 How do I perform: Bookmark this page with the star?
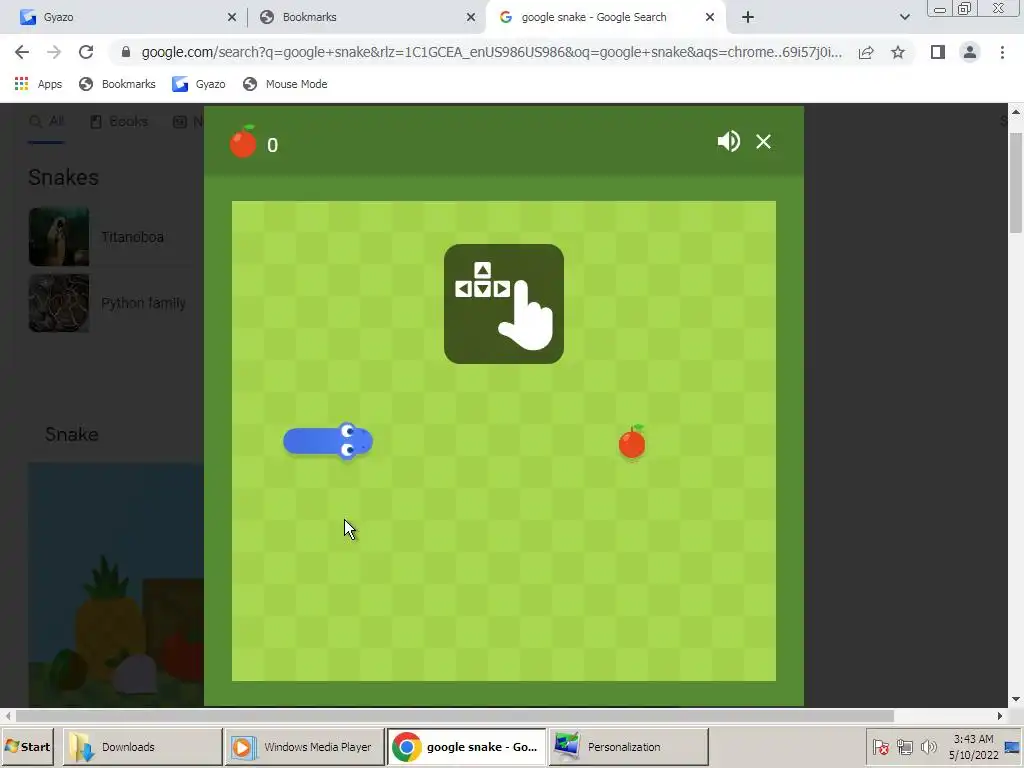coord(898,52)
